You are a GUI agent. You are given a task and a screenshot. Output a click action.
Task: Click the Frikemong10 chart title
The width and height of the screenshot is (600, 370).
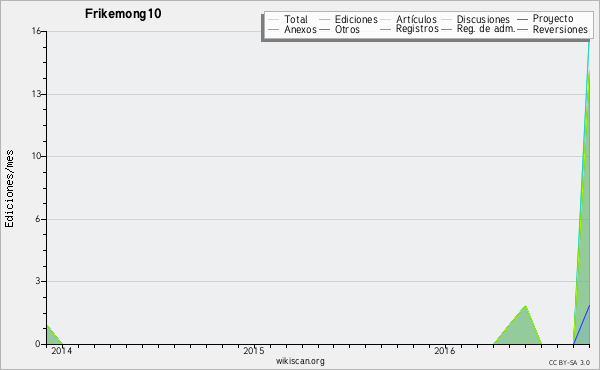click(123, 14)
